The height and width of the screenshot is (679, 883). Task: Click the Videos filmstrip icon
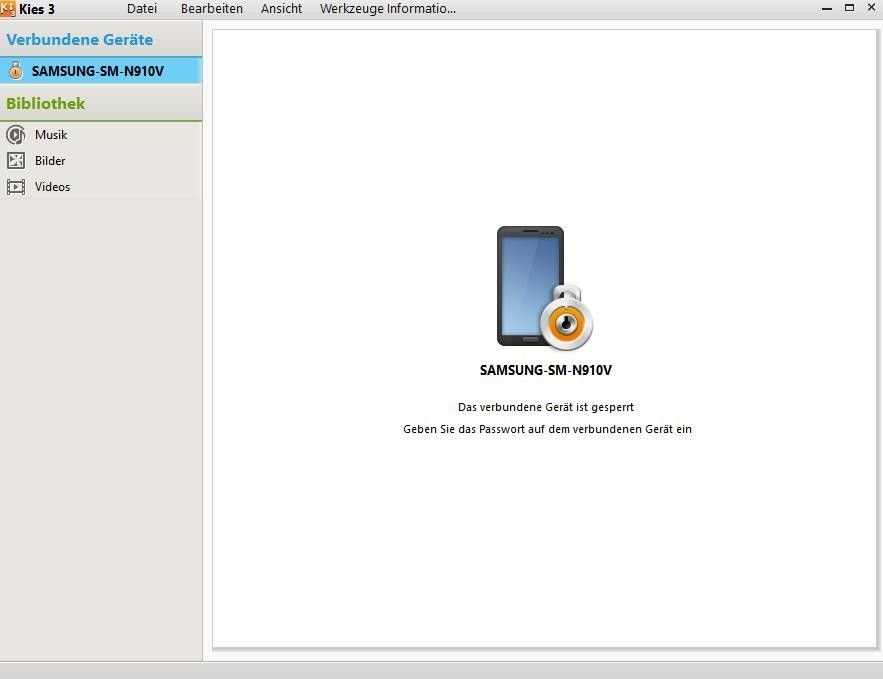(16, 187)
